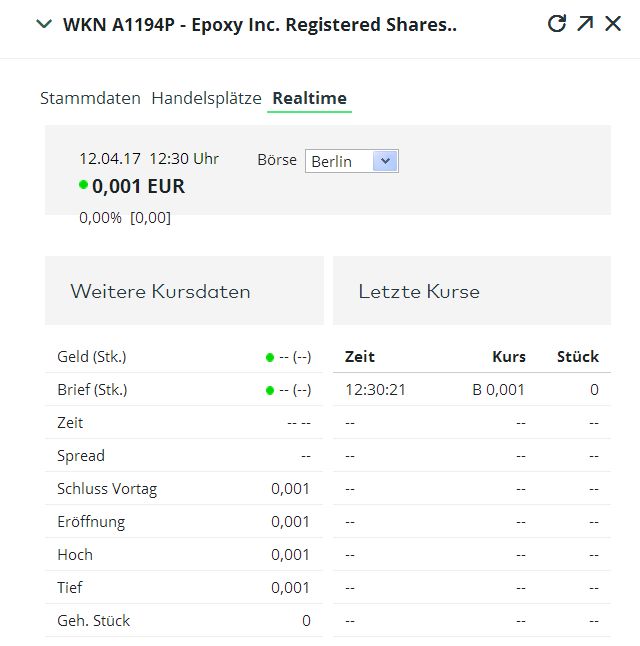
Task: Click the Kurs column header
Action: point(509,357)
